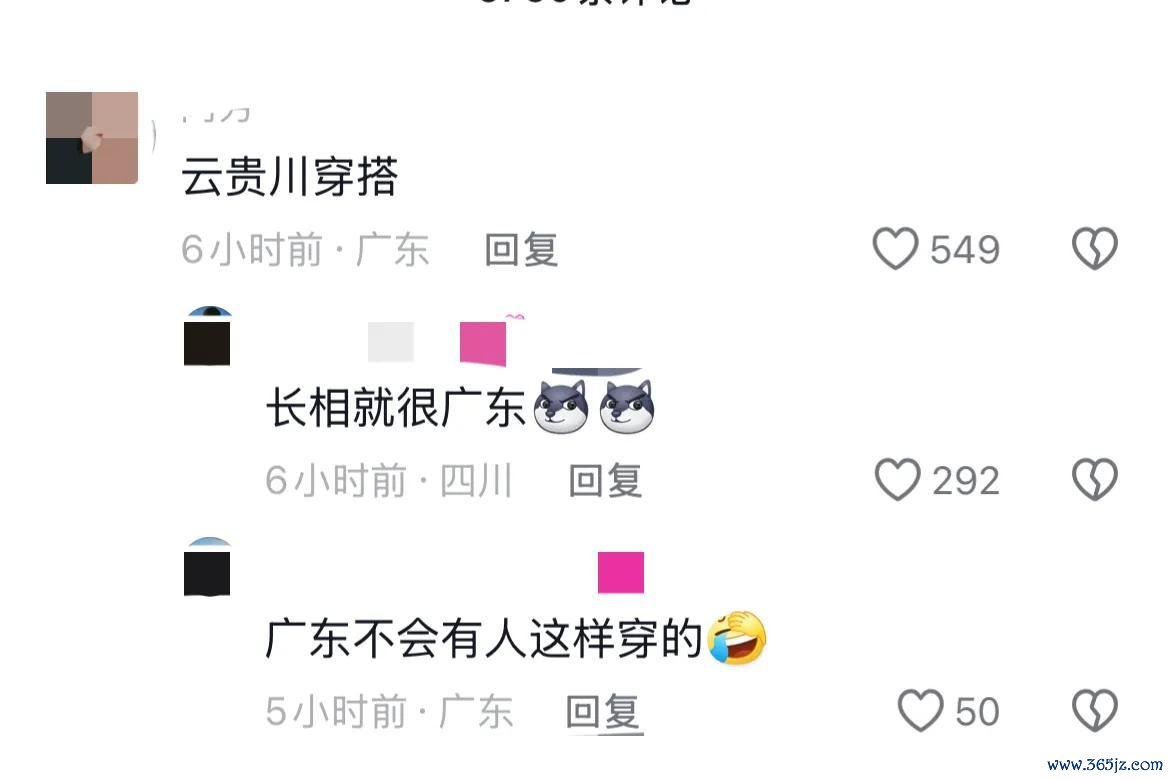Open the www.365jz.com watermark link

pos(1104,764)
